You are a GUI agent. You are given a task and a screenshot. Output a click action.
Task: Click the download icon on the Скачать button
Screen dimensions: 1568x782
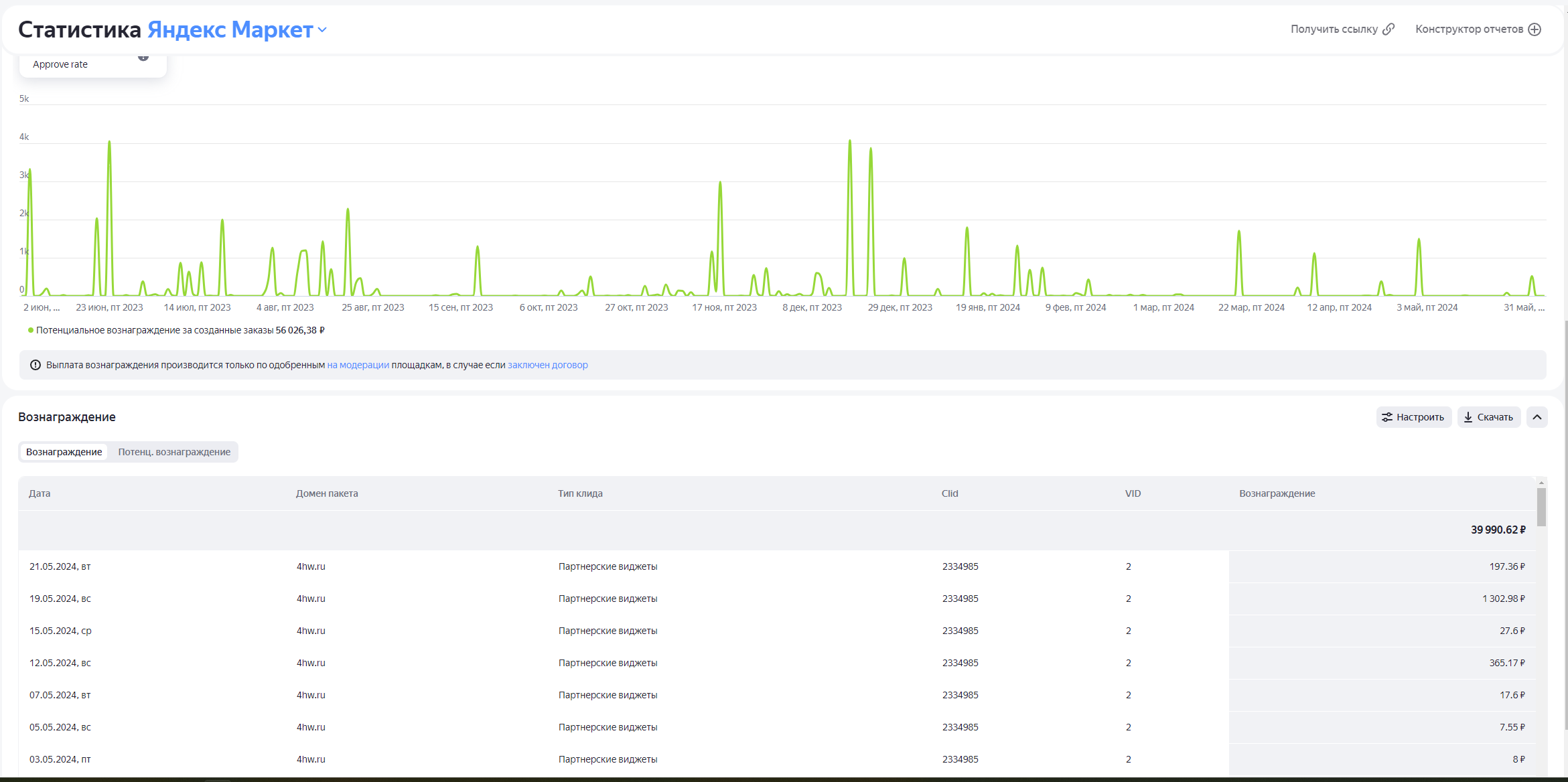point(1468,417)
